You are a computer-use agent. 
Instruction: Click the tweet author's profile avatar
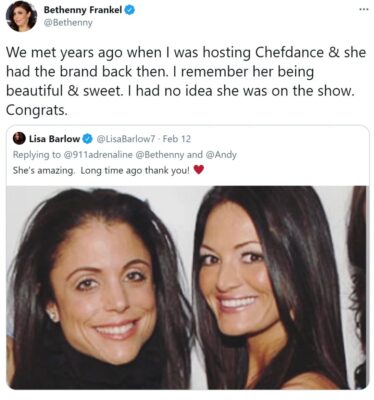(x=21, y=16)
